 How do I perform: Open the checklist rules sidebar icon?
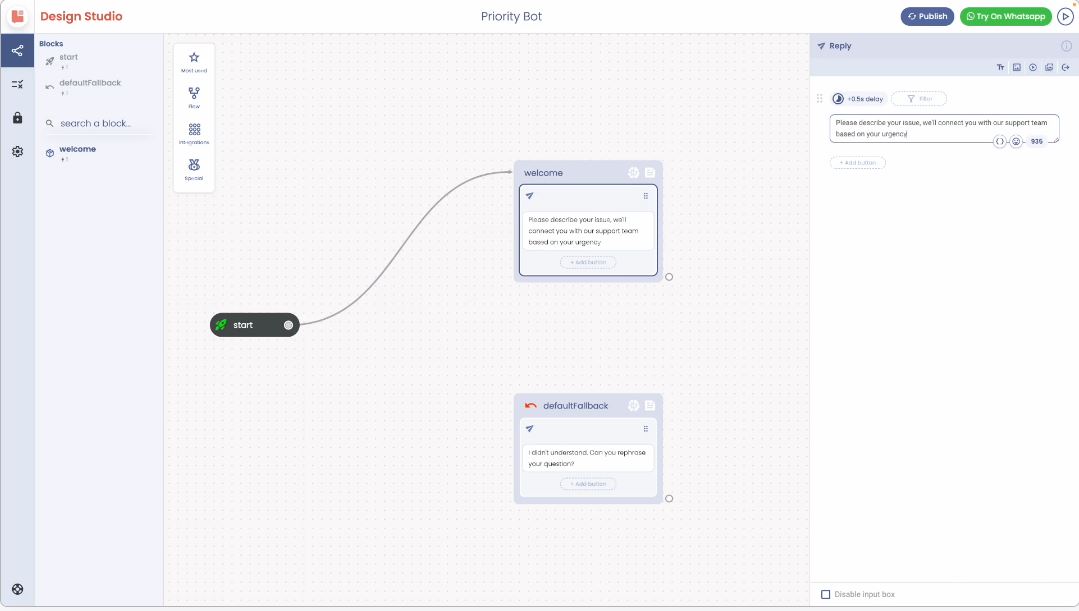[17, 84]
